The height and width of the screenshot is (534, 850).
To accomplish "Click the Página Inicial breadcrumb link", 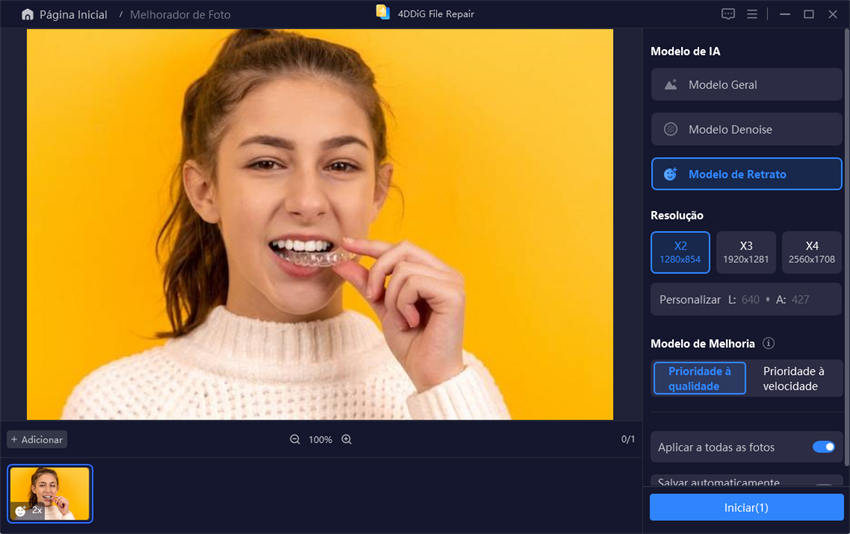I will point(73,15).
